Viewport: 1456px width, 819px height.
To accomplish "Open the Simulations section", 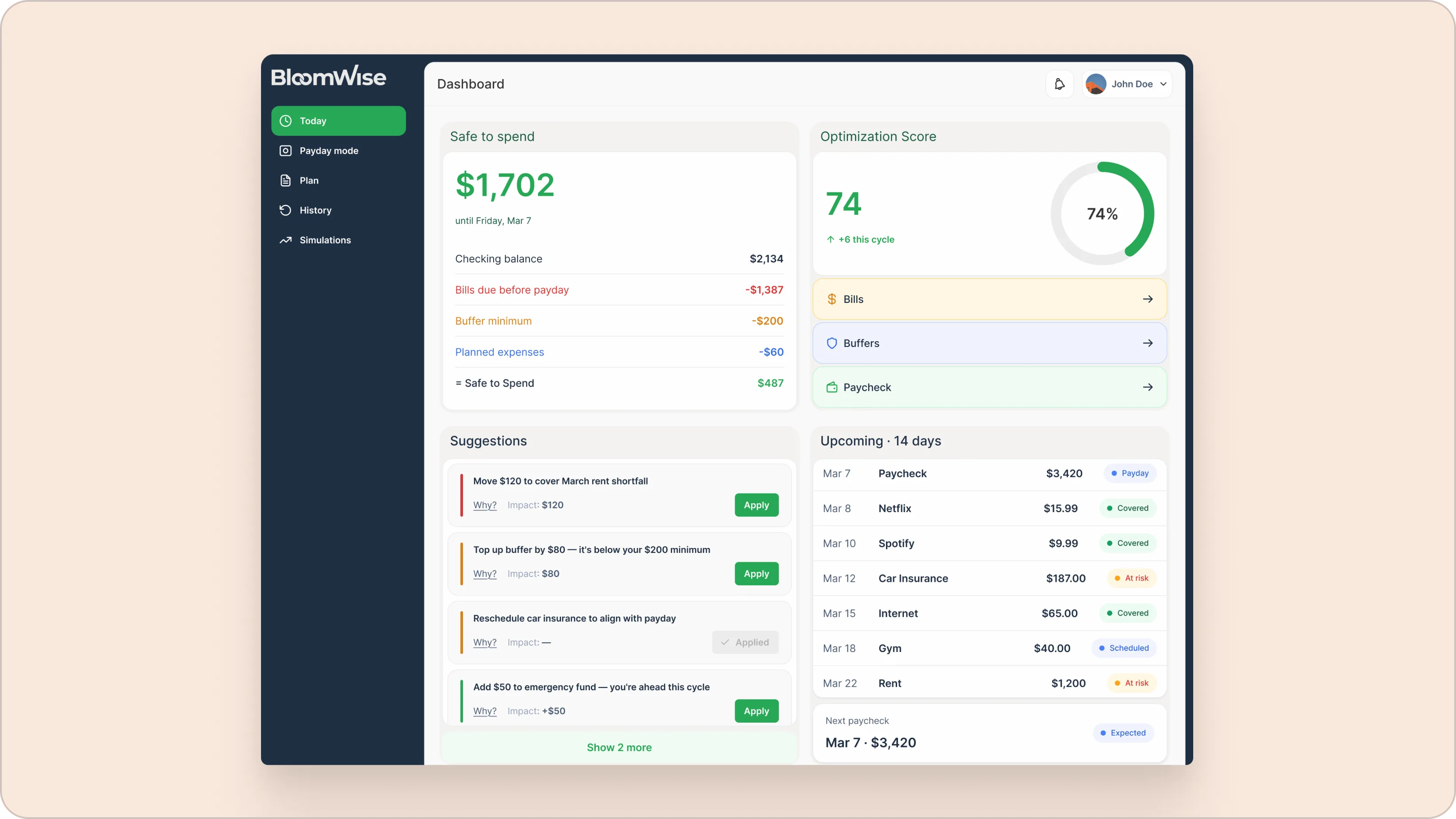I will click(x=338, y=240).
